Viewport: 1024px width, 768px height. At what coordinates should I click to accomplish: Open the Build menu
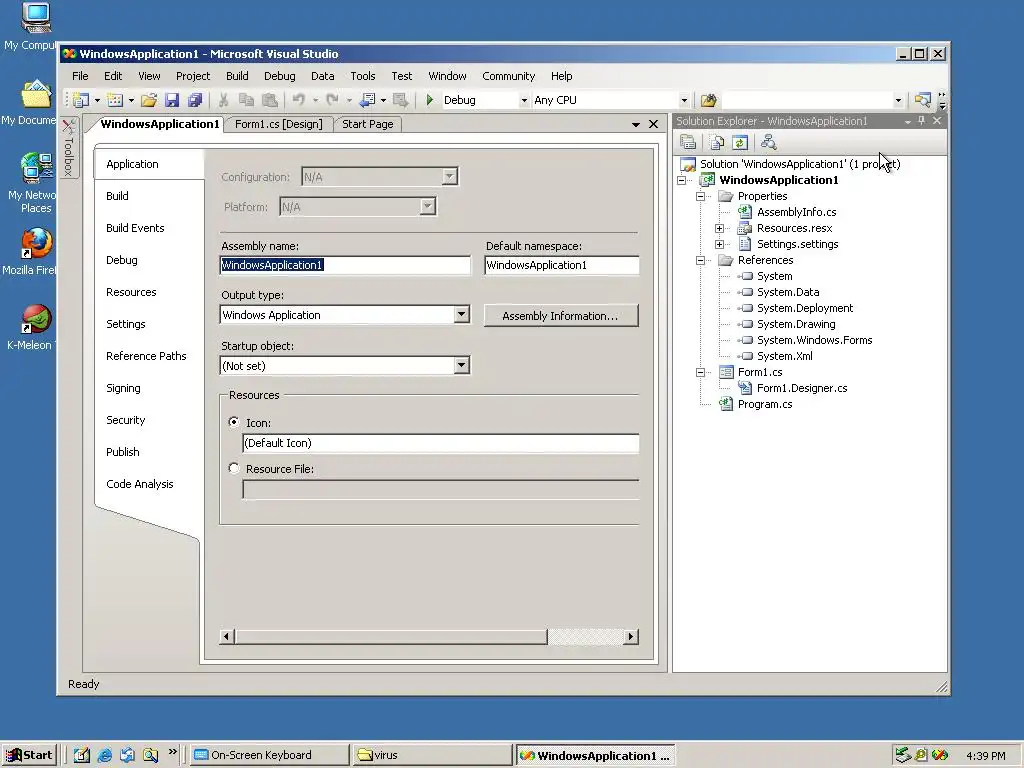tap(237, 76)
